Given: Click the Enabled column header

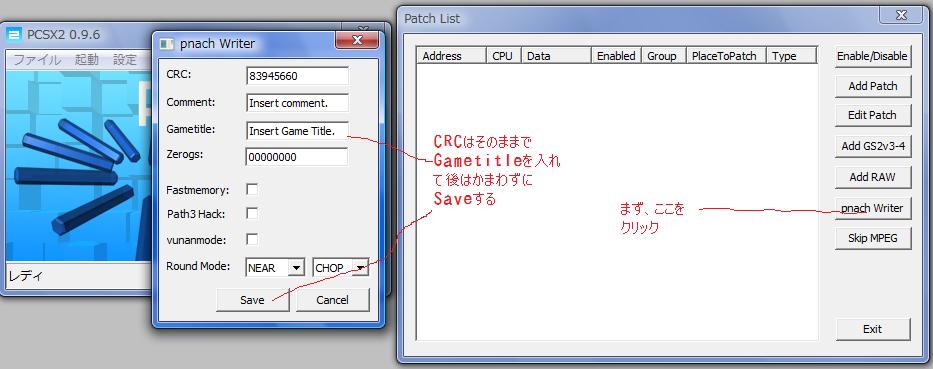Looking at the screenshot, I should pyautogui.click(x=616, y=56).
